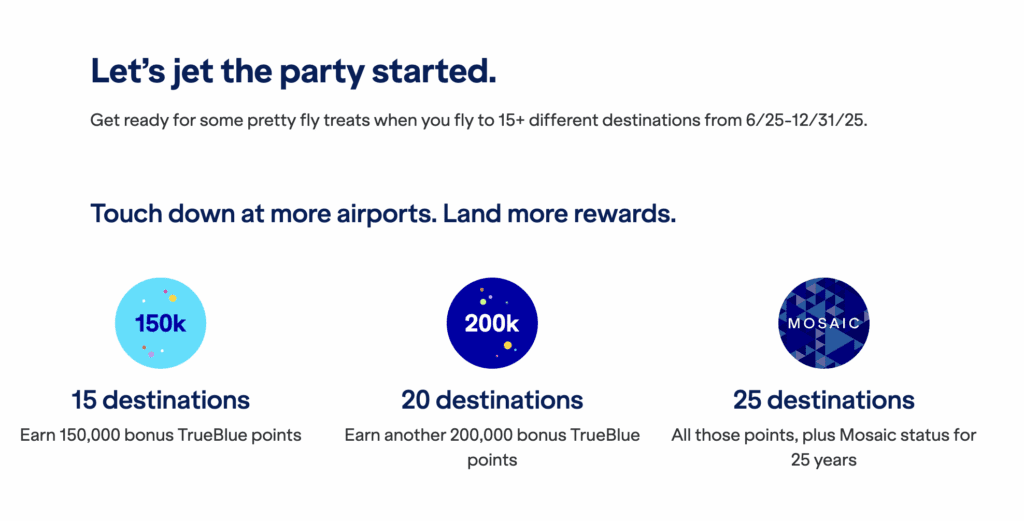Click the "Let's jet the party started." headline
Image resolution: width=1024 pixels, height=521 pixels.
pyautogui.click(x=293, y=71)
